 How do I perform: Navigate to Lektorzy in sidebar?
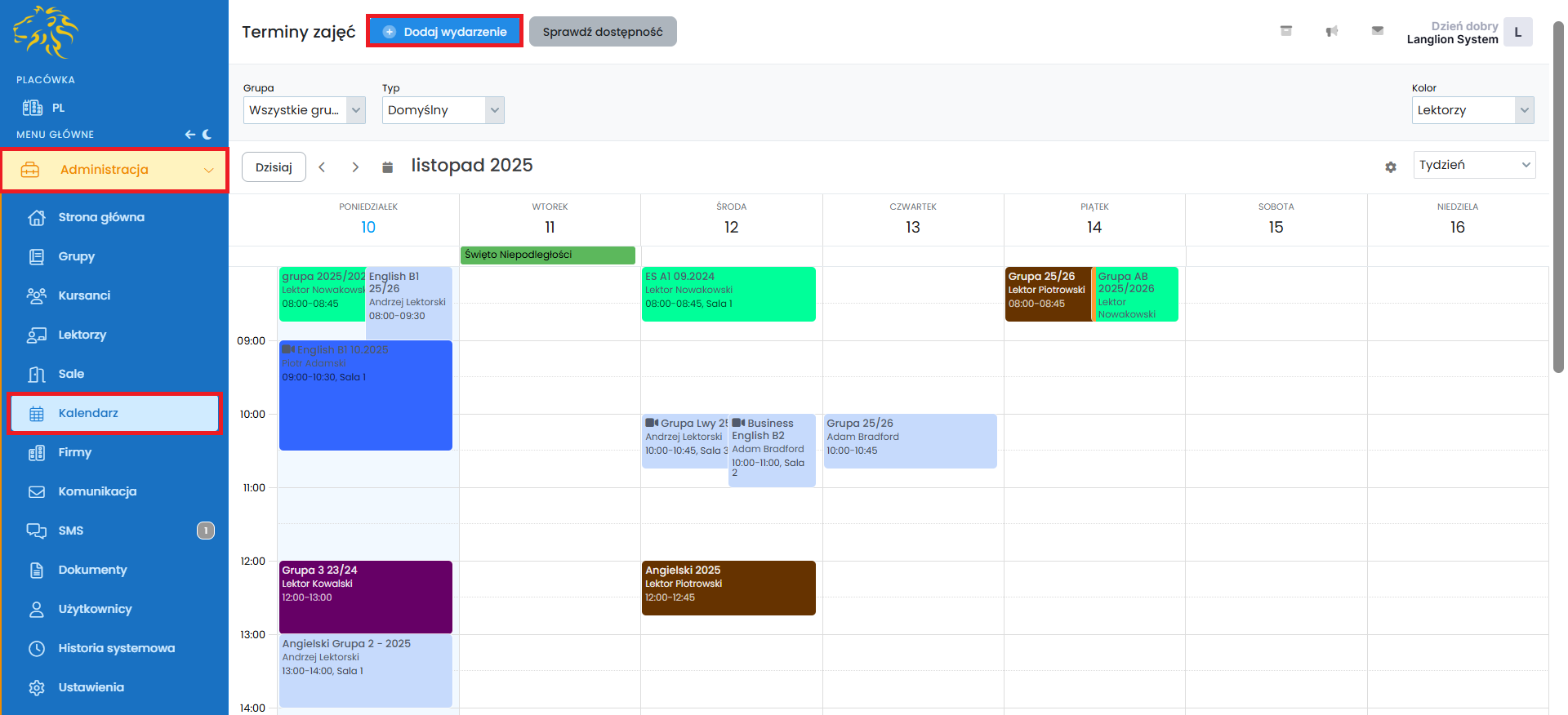(82, 335)
